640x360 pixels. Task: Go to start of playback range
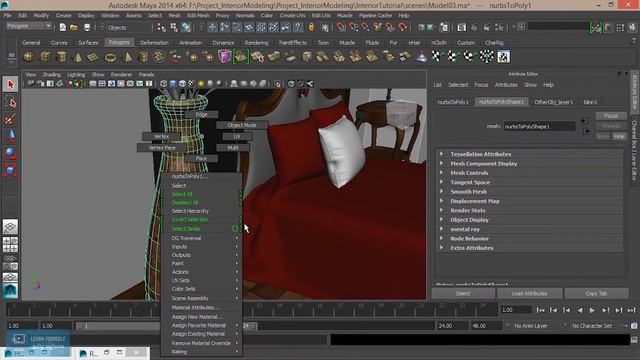540,310
